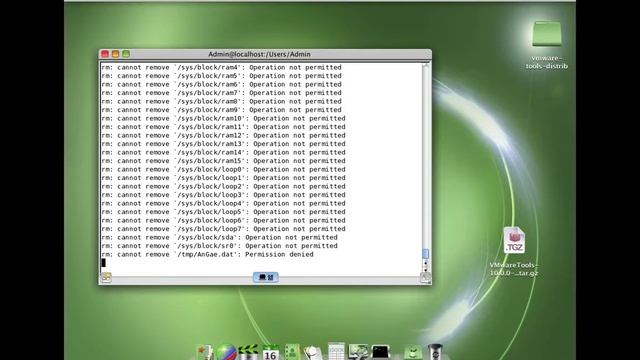Viewport: 640px width, 360px height.
Task: Click the /tmp/AnGae.dat Permission denied line
Action: pyautogui.click(x=207, y=254)
